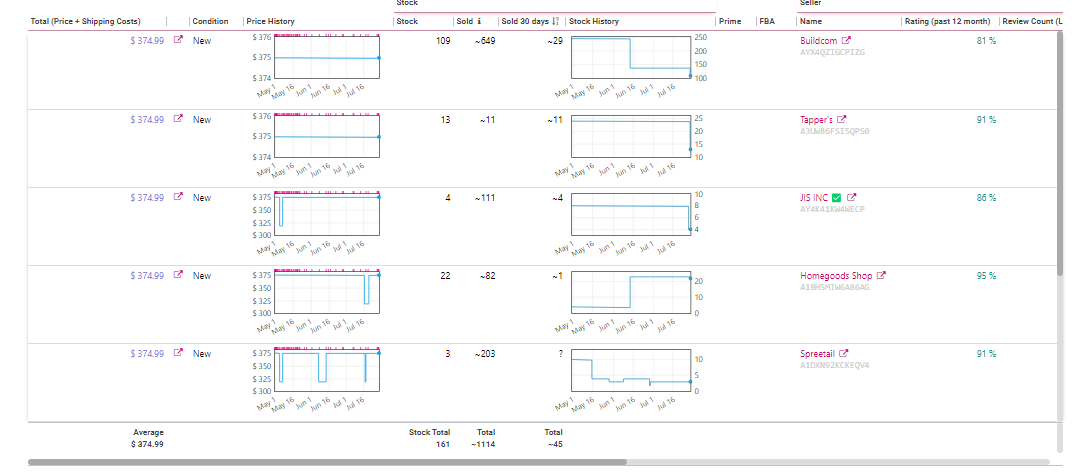The height and width of the screenshot is (476, 1074).
Task: Click Homegoods Shop stock history chart
Action: click(x=631, y=292)
